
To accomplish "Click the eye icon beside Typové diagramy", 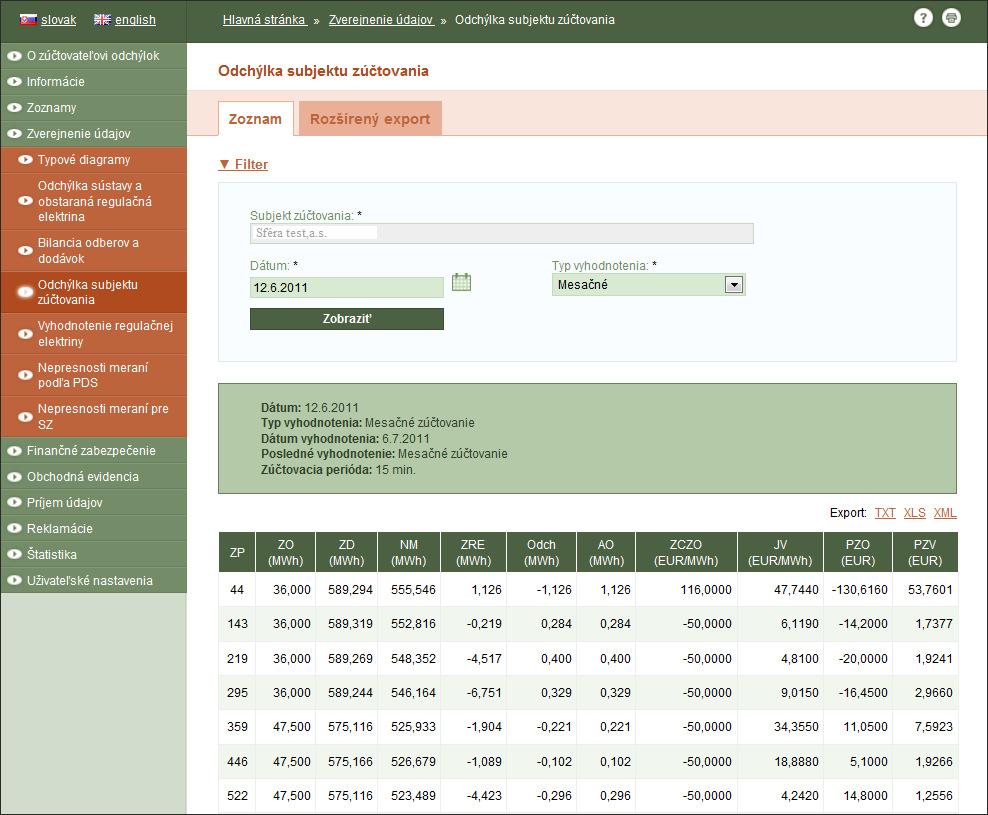I will tap(25, 159).
